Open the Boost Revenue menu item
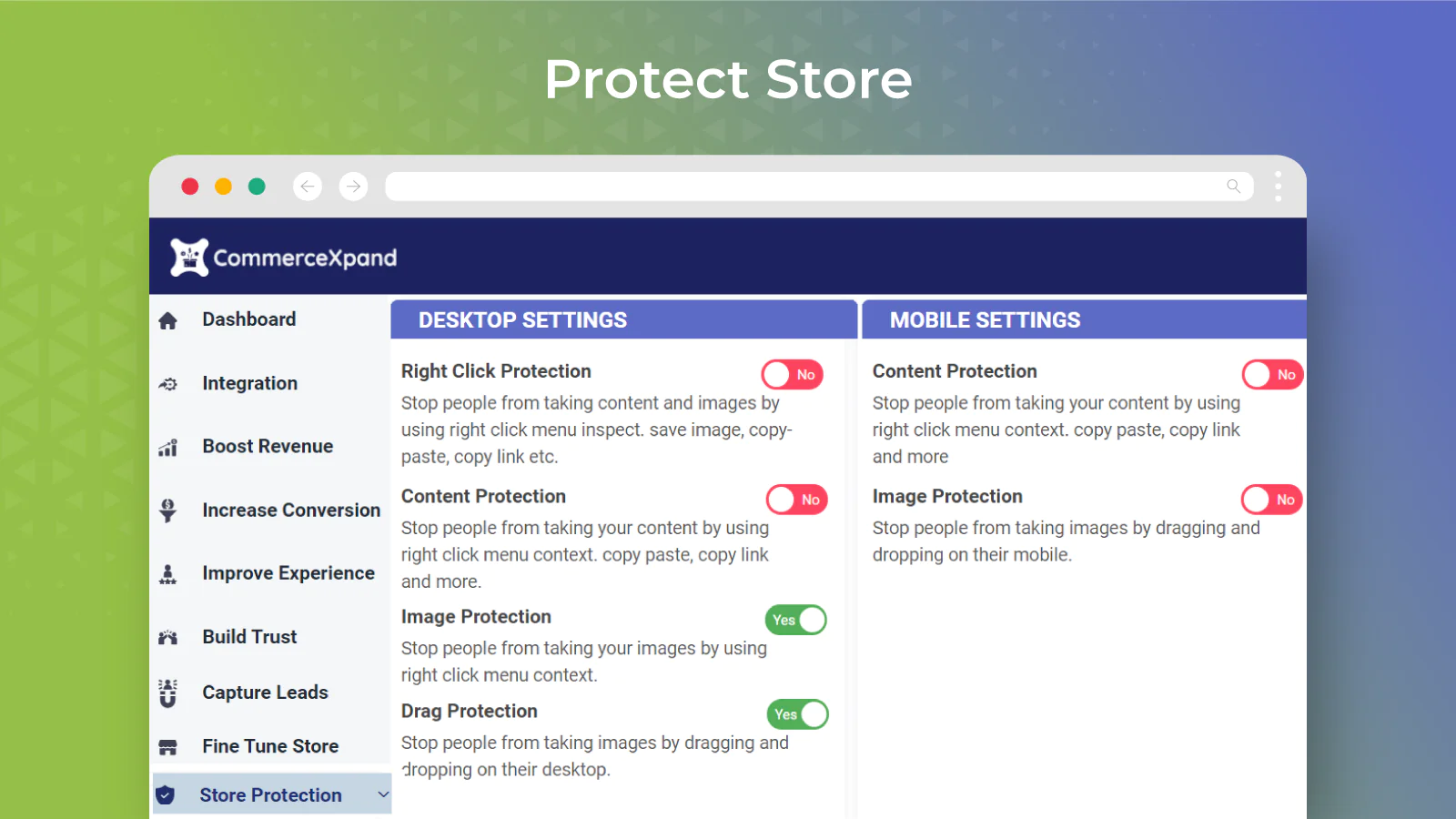 coord(268,447)
